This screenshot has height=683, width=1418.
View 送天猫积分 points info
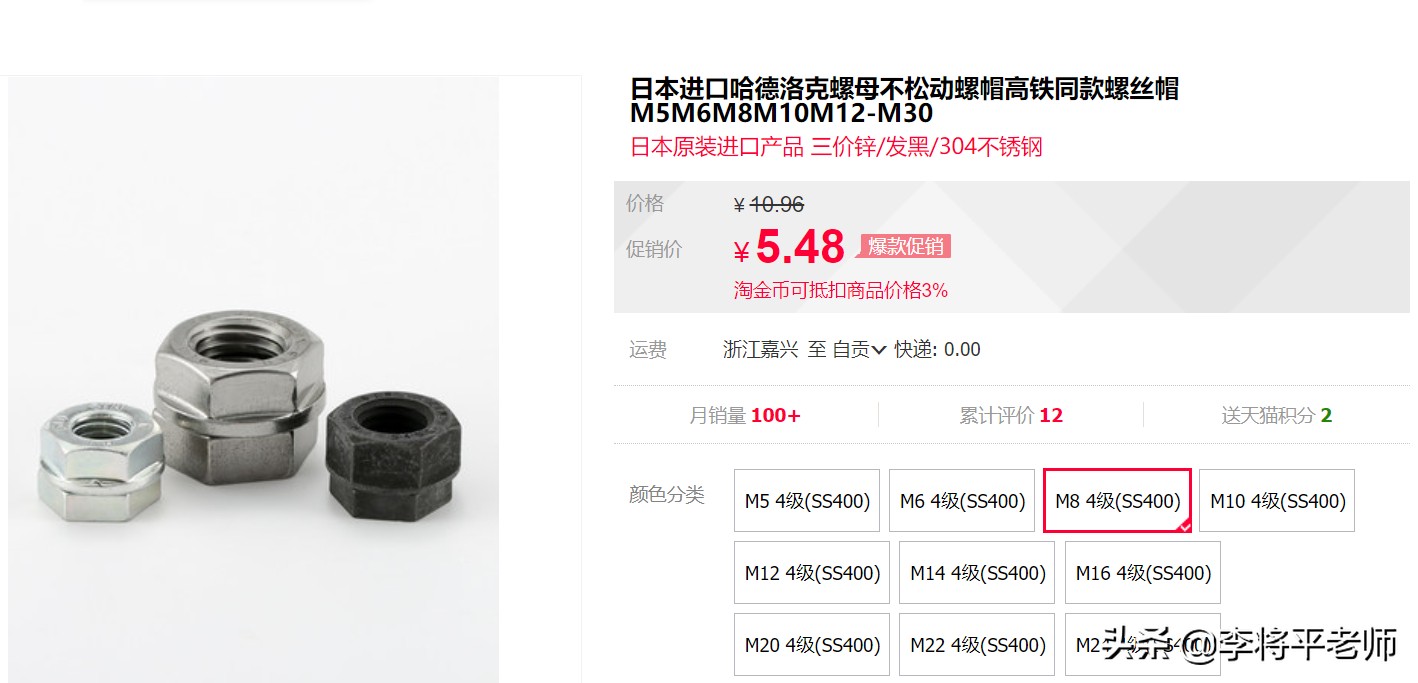(1276, 415)
